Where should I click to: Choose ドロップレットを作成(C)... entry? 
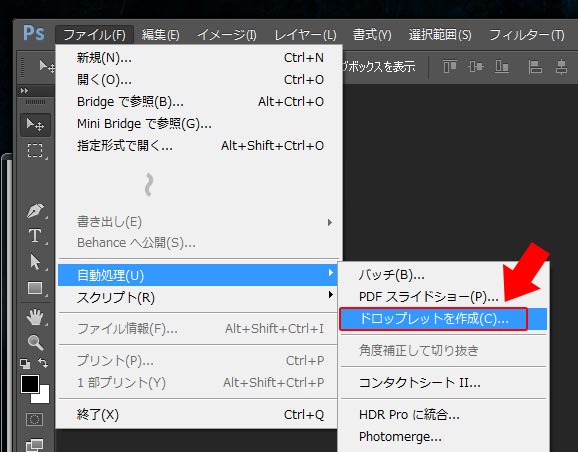pyautogui.click(x=443, y=319)
